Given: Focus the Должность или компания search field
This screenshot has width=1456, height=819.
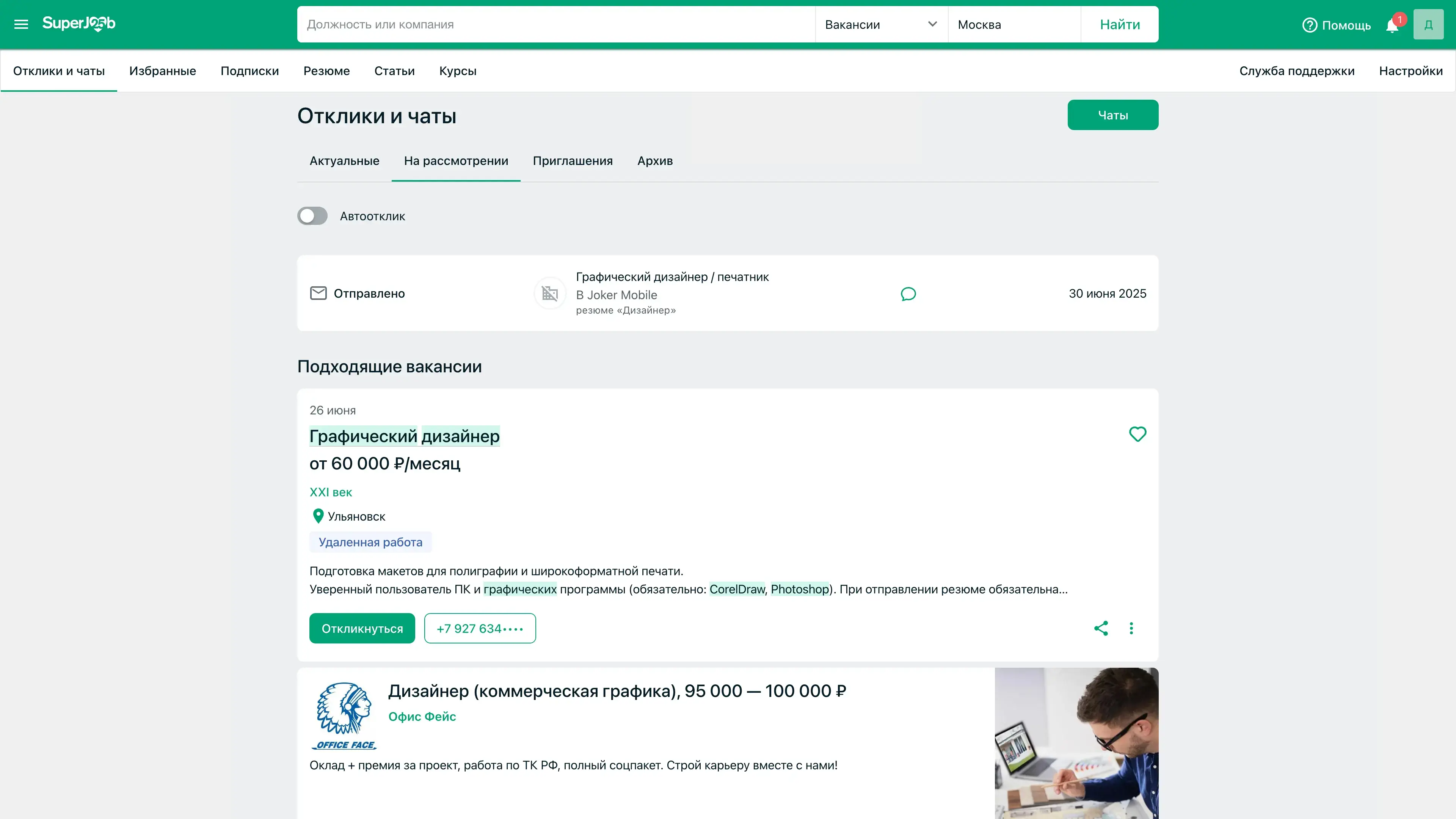Looking at the screenshot, I should pyautogui.click(x=555, y=24).
